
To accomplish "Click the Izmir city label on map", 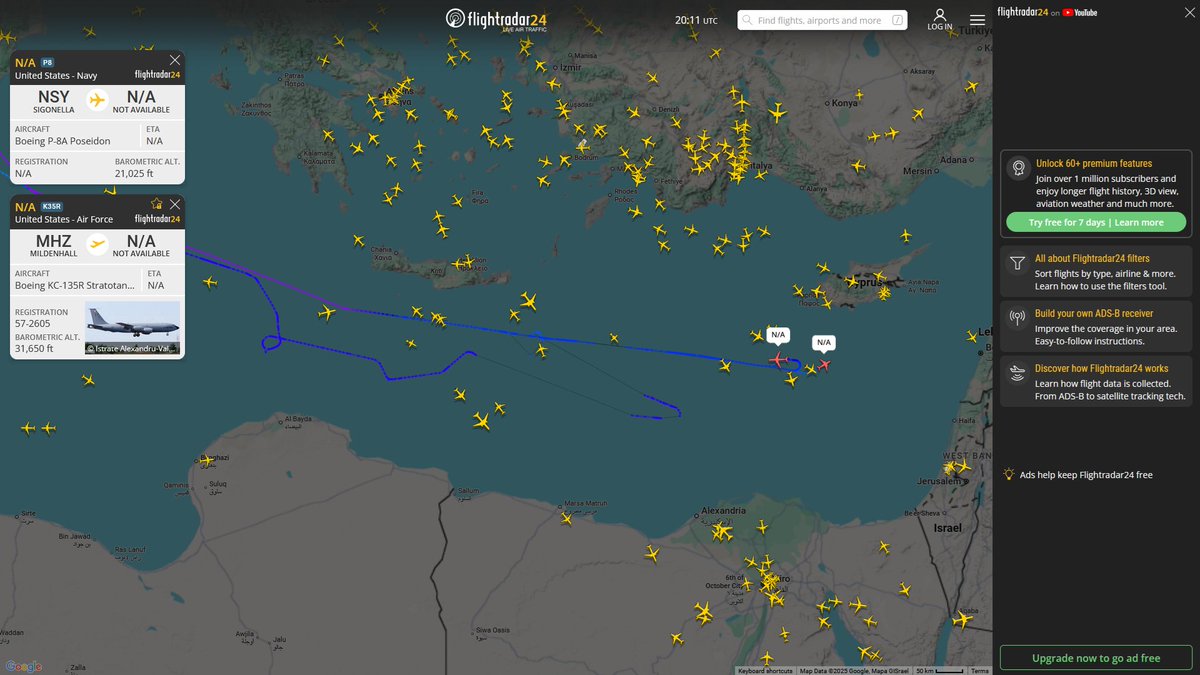I will [569, 67].
